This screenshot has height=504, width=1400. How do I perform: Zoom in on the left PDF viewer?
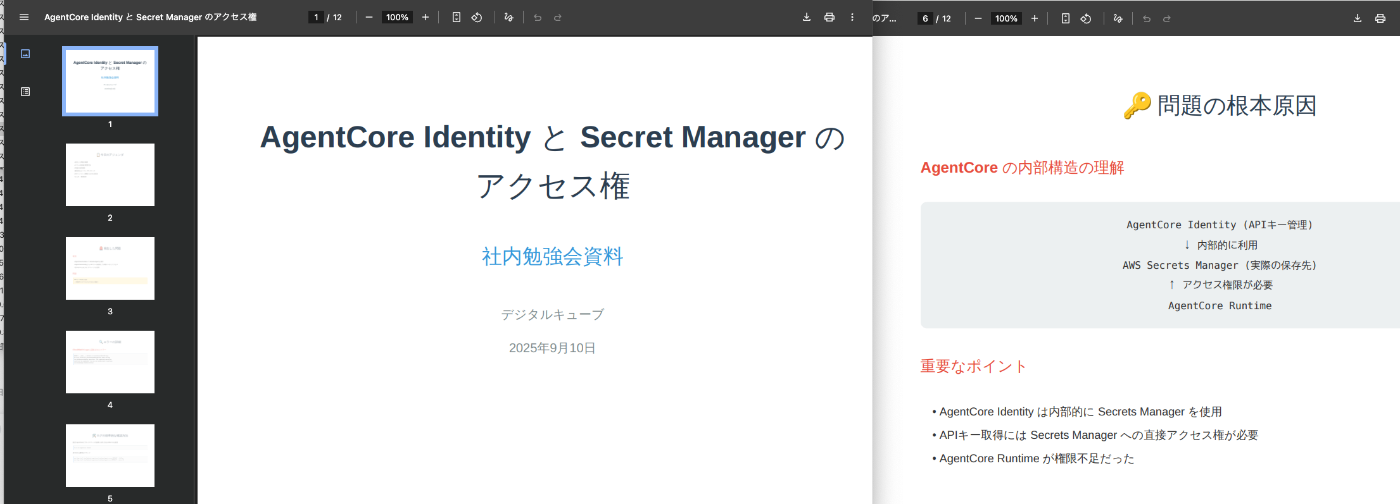(x=425, y=17)
